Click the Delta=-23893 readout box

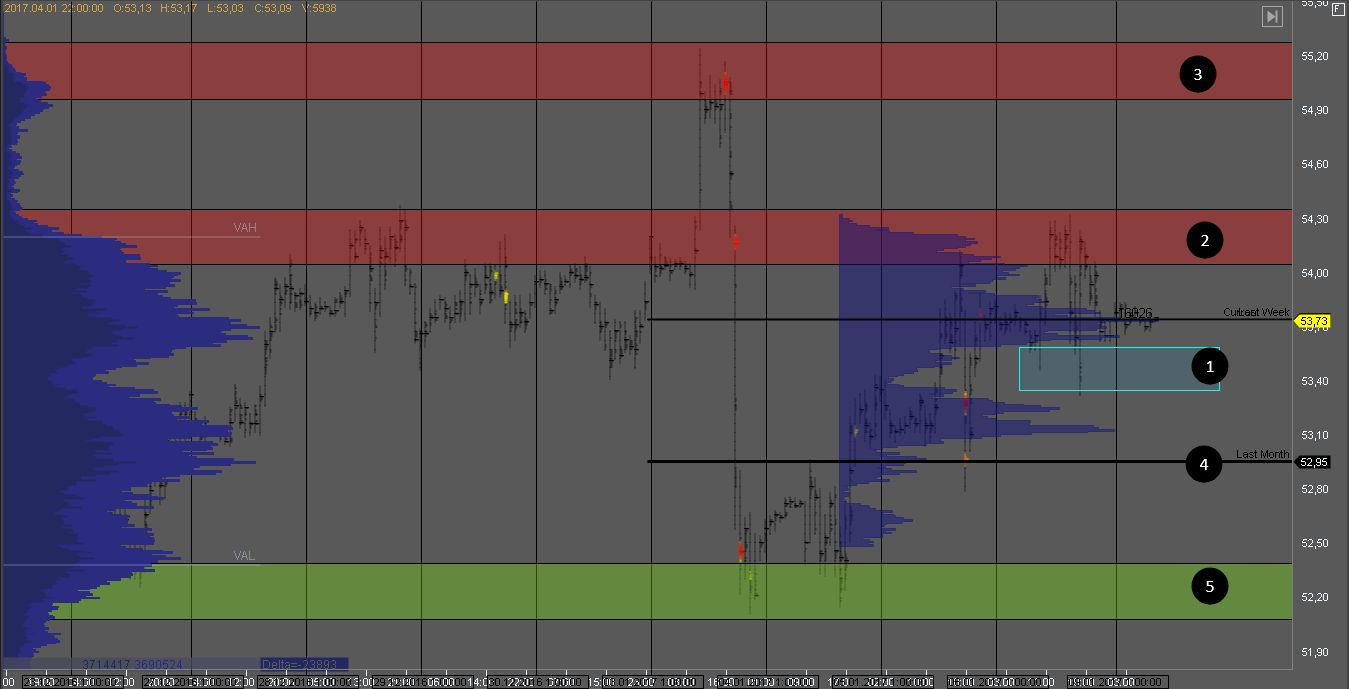click(x=303, y=664)
